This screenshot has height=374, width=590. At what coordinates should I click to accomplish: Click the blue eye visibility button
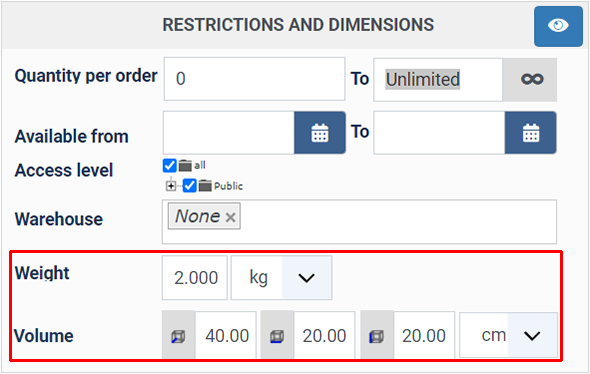558,26
